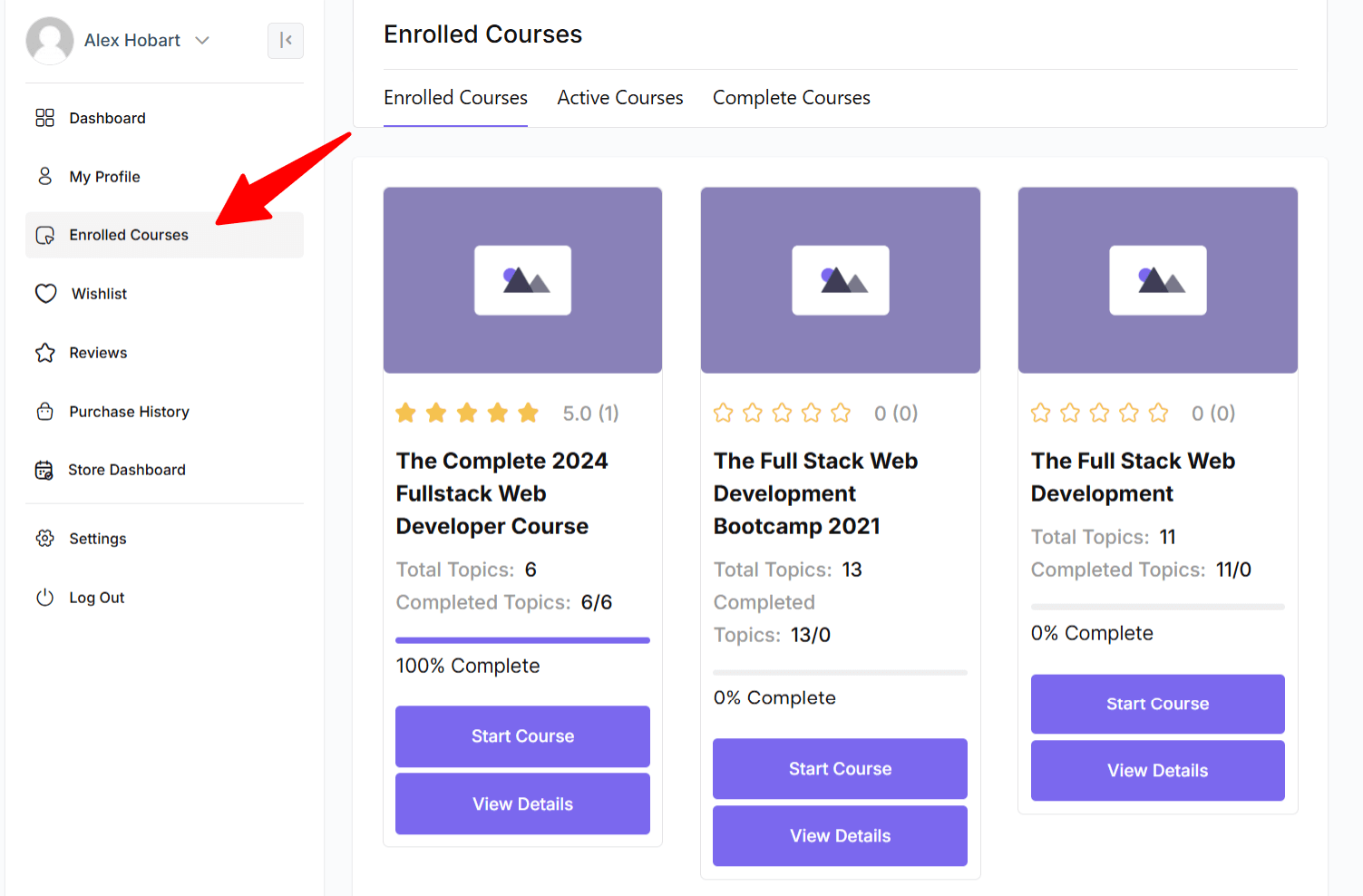View details of Bootcamp 2021
This screenshot has width=1363, height=896.
pos(840,835)
